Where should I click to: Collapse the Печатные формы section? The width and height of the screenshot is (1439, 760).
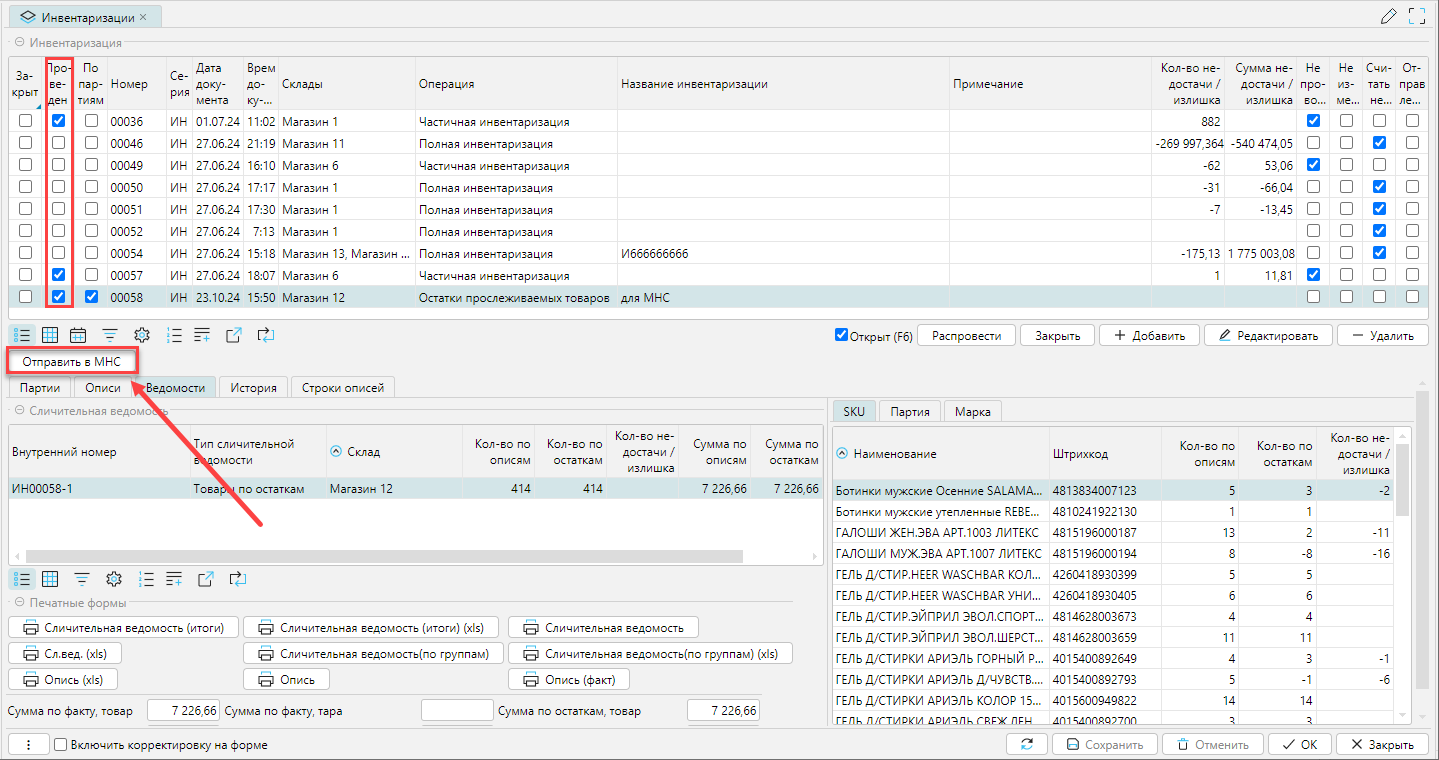coord(19,603)
